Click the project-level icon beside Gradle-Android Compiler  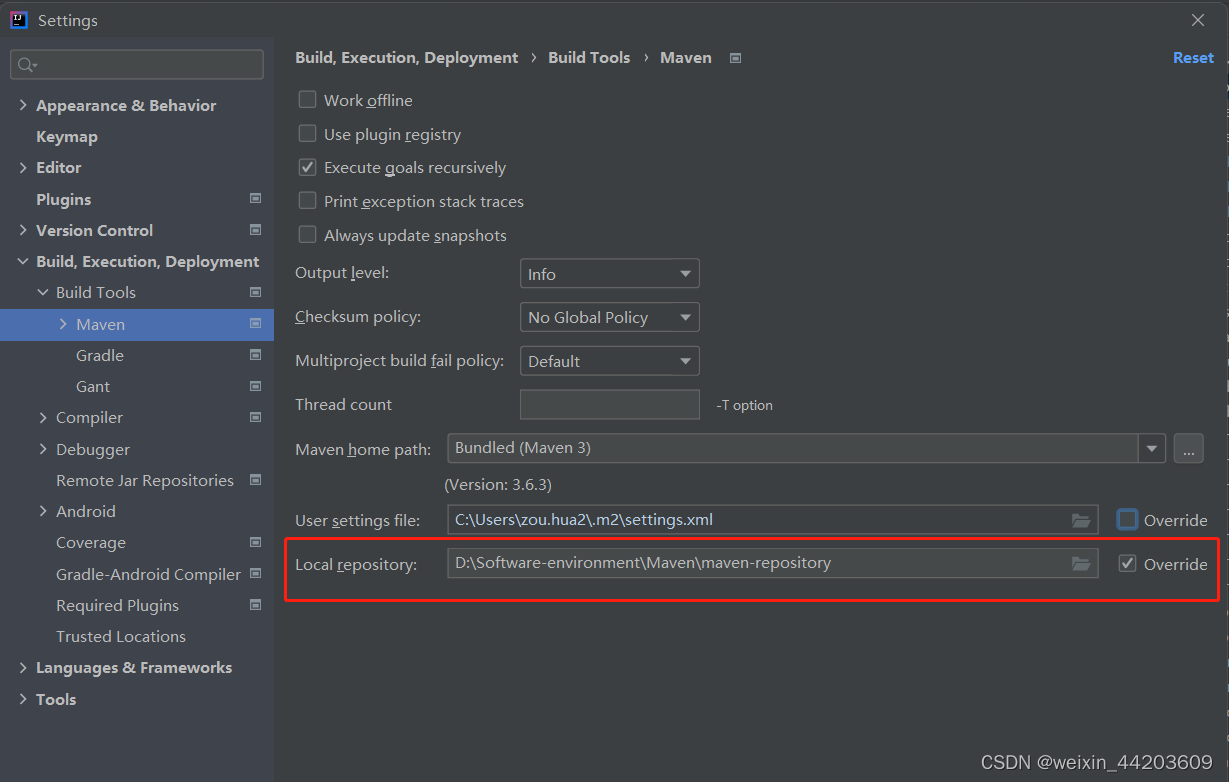pos(255,574)
